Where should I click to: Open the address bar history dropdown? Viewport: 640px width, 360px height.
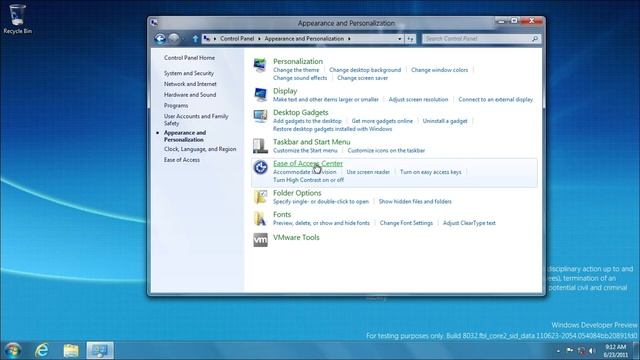click(400, 39)
